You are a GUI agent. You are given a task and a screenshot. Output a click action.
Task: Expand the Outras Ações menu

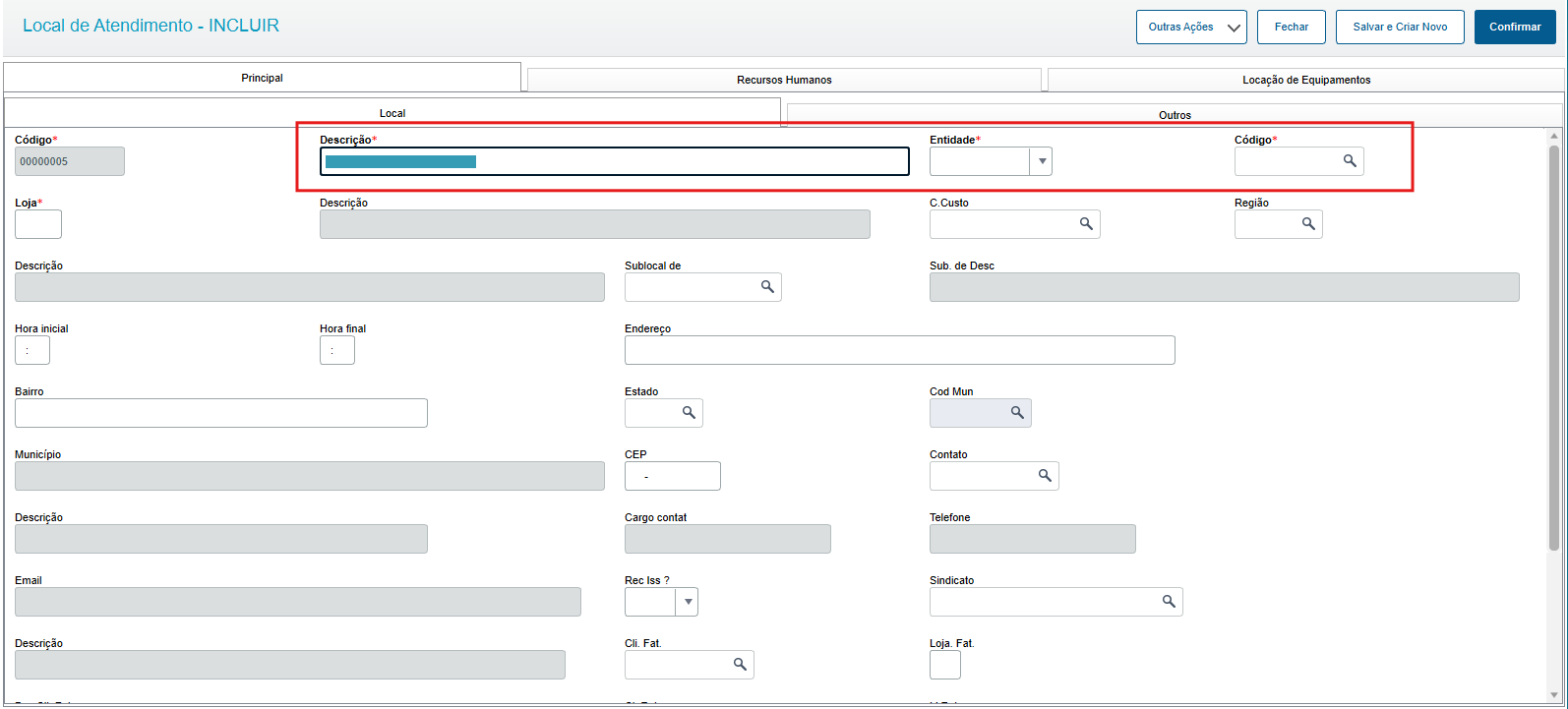tap(1191, 28)
